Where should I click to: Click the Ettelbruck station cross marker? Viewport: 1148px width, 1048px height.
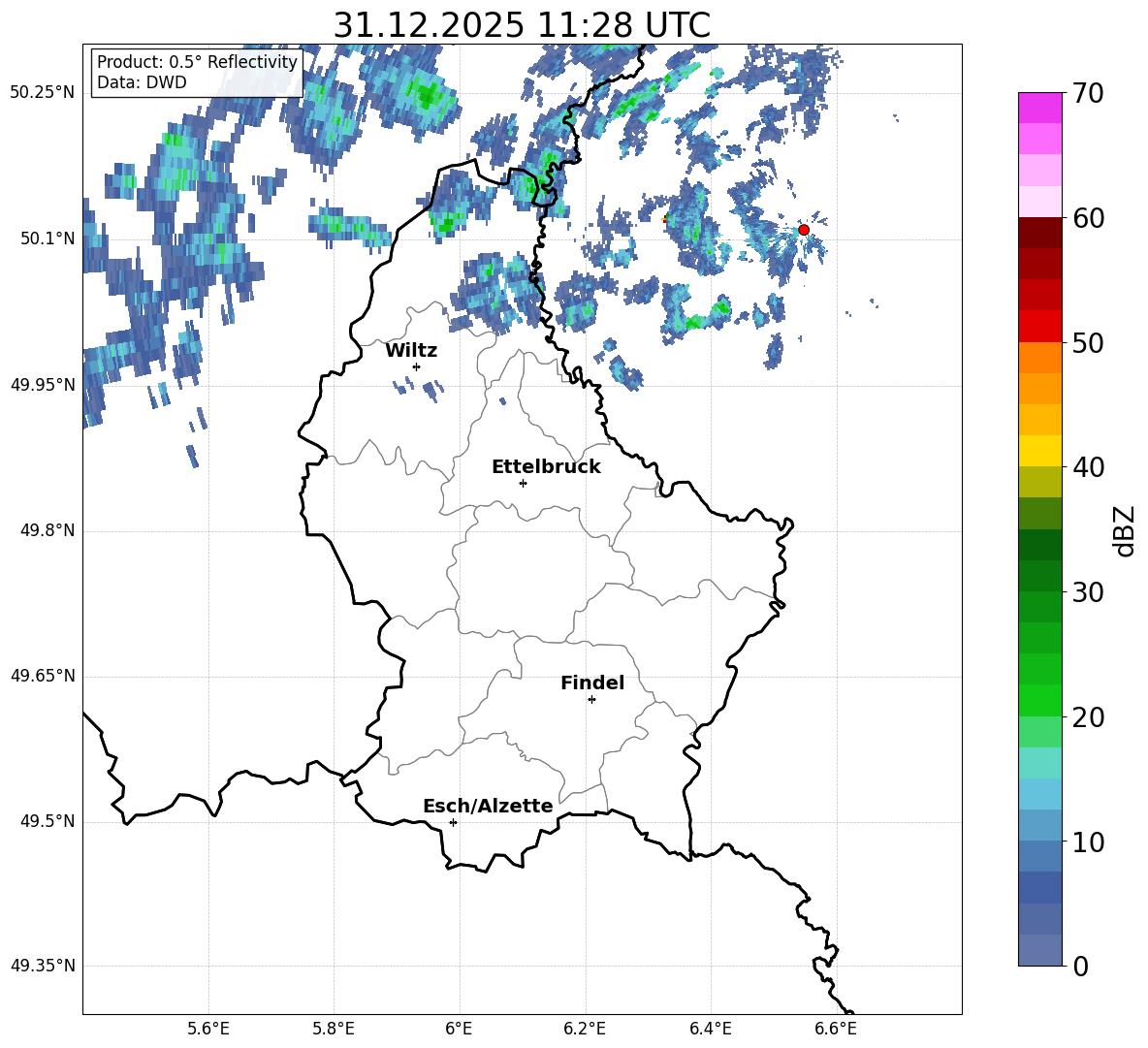point(523,483)
